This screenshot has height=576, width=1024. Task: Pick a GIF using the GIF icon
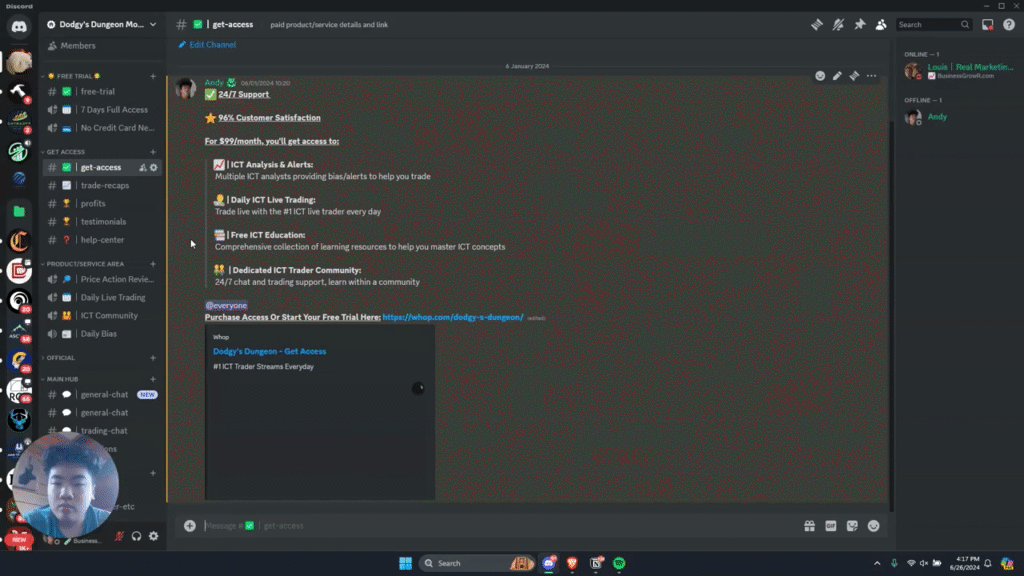pos(830,525)
